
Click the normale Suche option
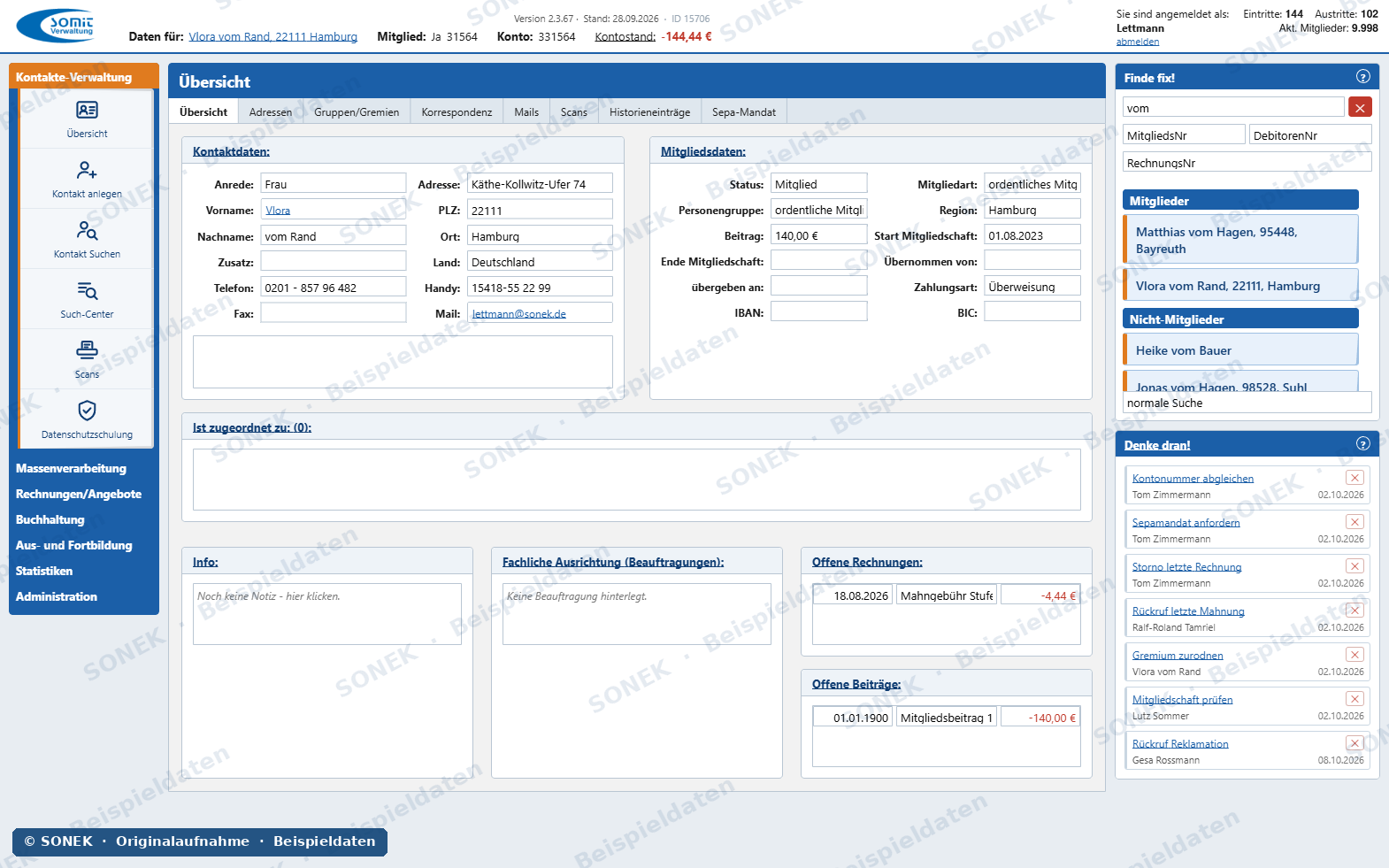1247,403
